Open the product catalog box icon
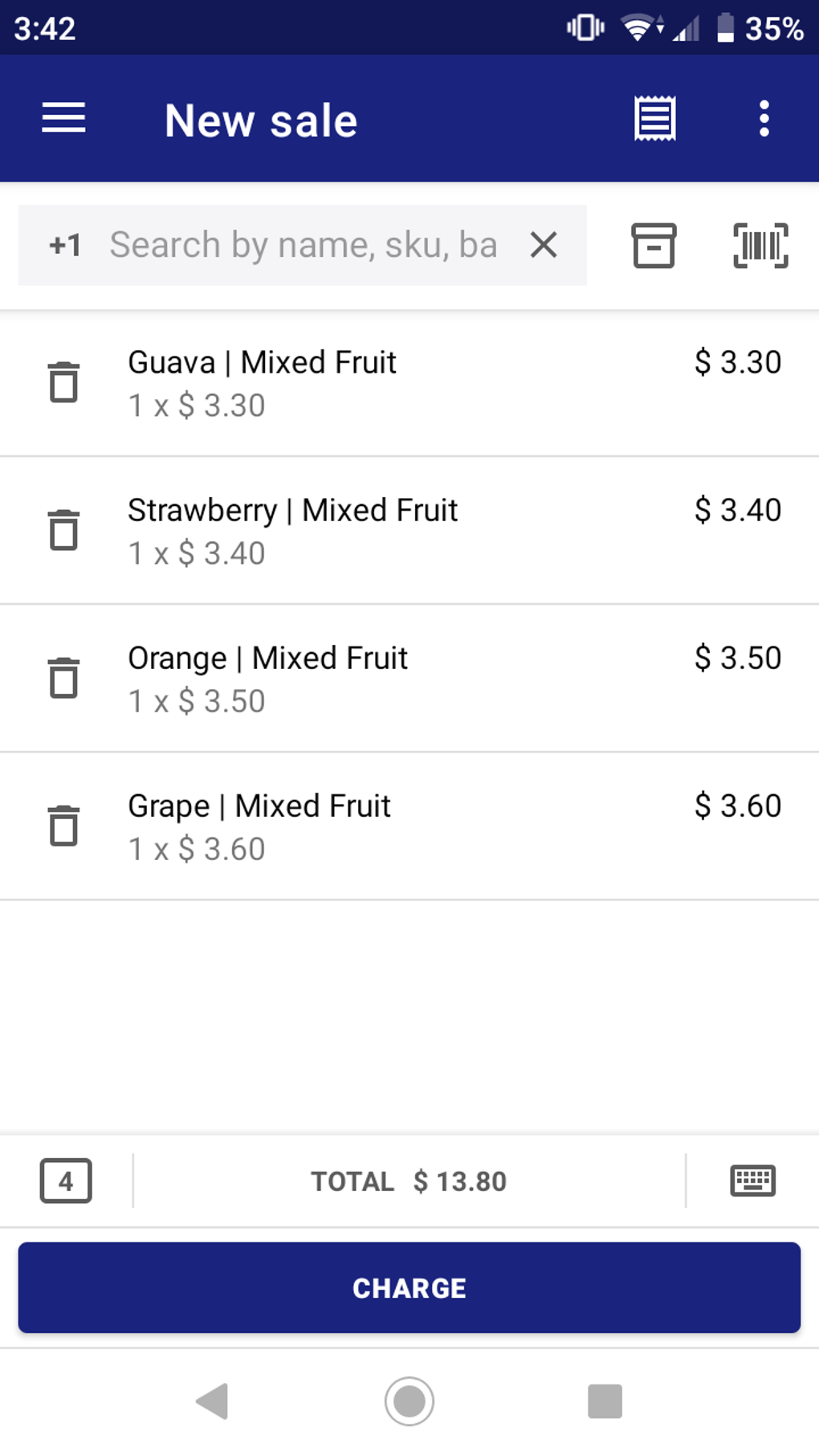Viewport: 819px width, 1456px height. [654, 245]
